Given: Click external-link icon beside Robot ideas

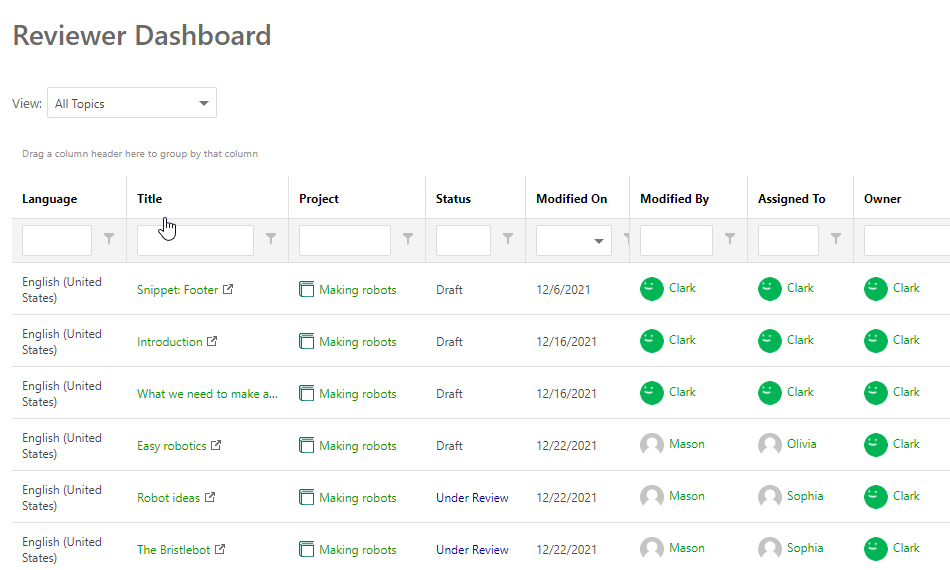Looking at the screenshot, I should (x=210, y=497).
